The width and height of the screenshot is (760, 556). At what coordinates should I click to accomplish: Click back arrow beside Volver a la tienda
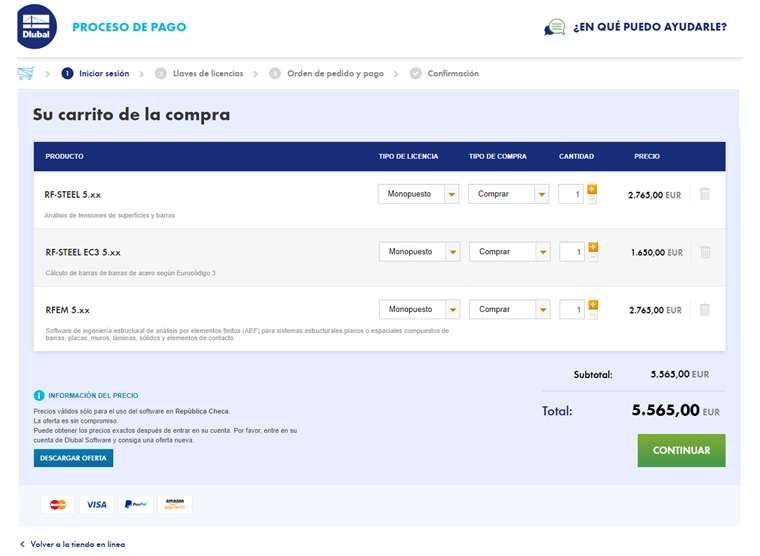[x=22, y=544]
